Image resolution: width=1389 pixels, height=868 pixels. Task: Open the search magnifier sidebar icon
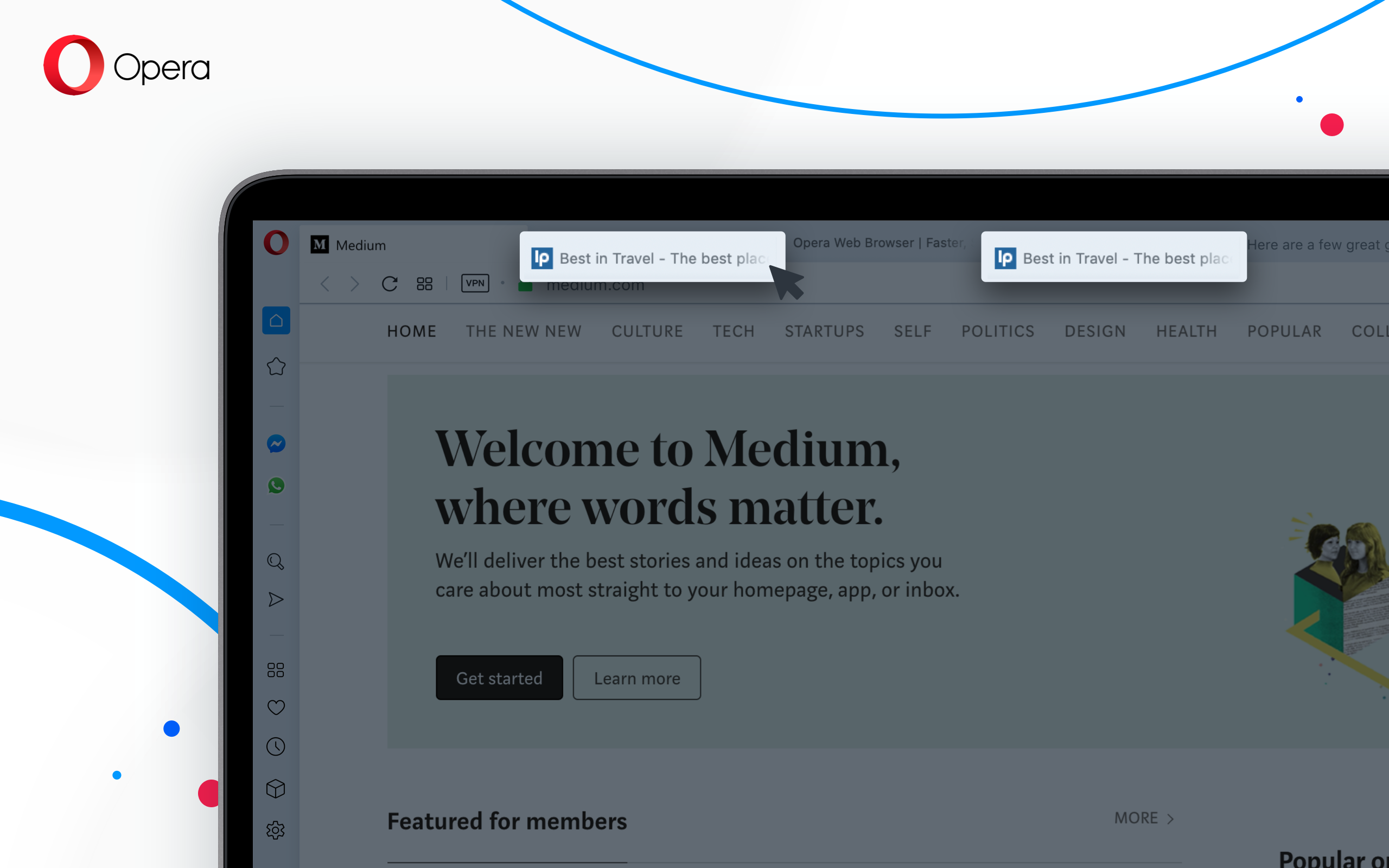click(276, 561)
